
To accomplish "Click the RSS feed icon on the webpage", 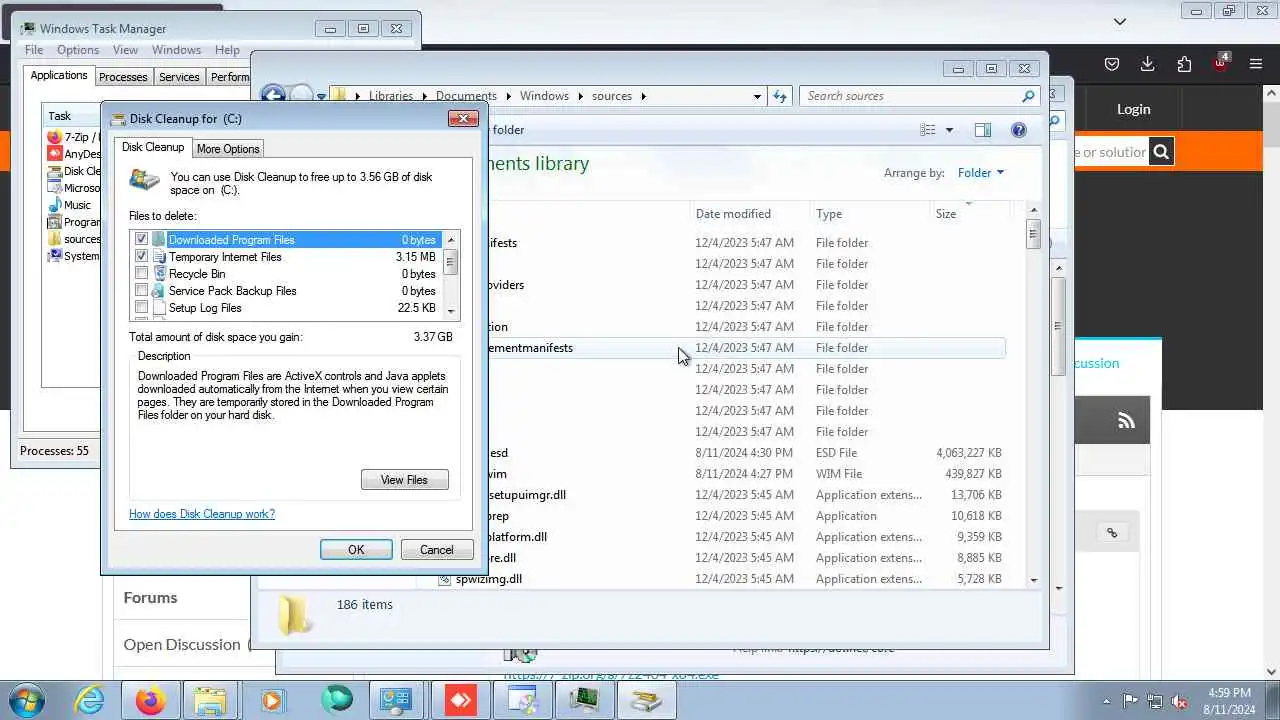I will coord(1126,421).
